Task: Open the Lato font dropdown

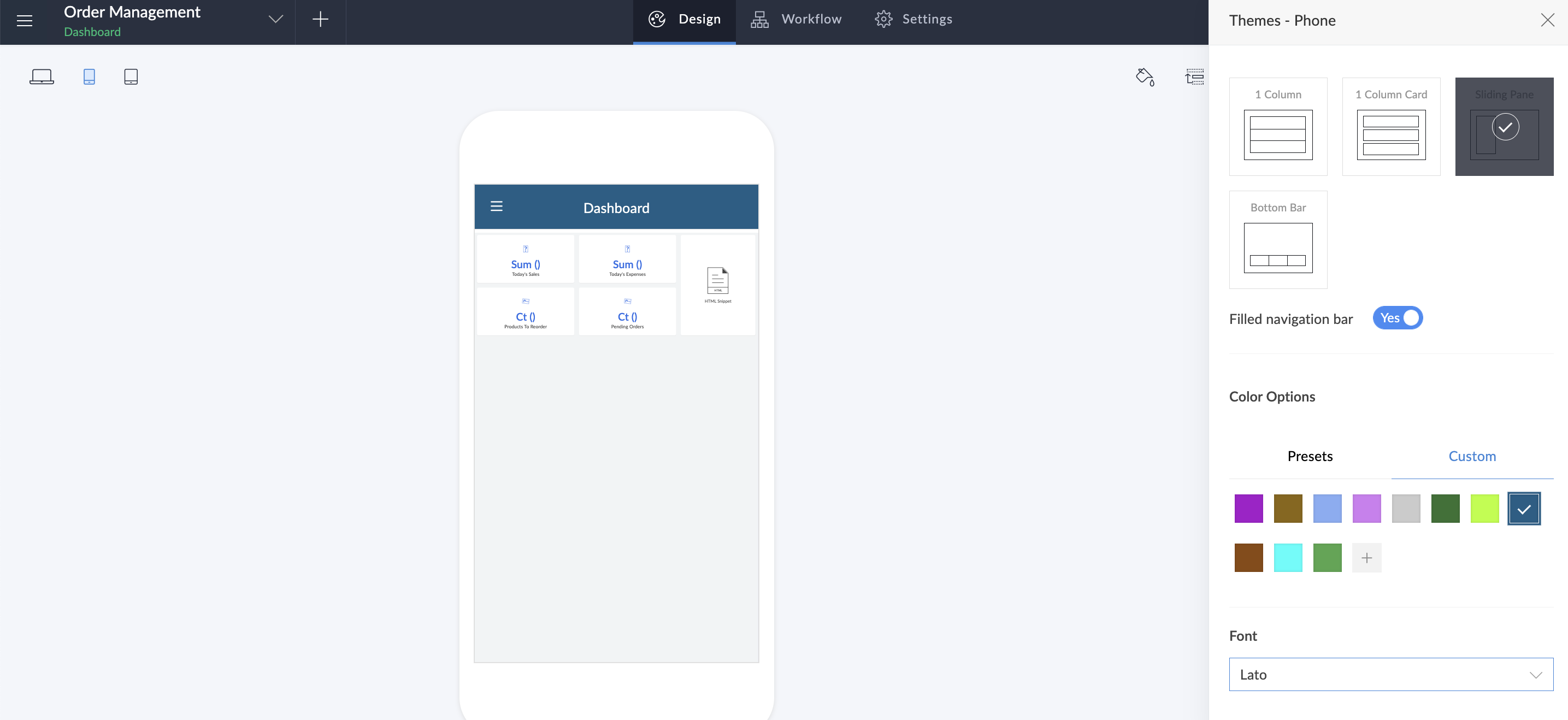Action: [1391, 674]
